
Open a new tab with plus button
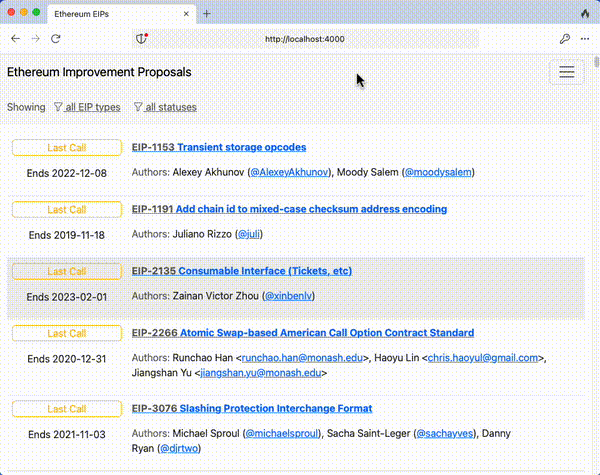(207, 14)
